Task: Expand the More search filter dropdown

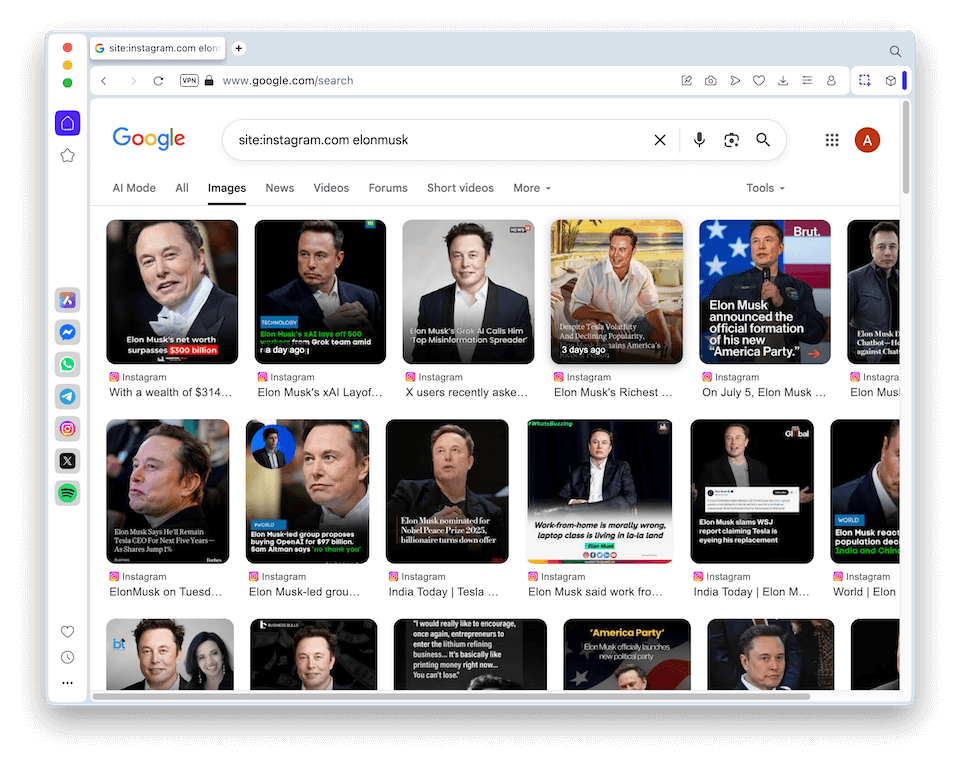Action: (x=531, y=188)
